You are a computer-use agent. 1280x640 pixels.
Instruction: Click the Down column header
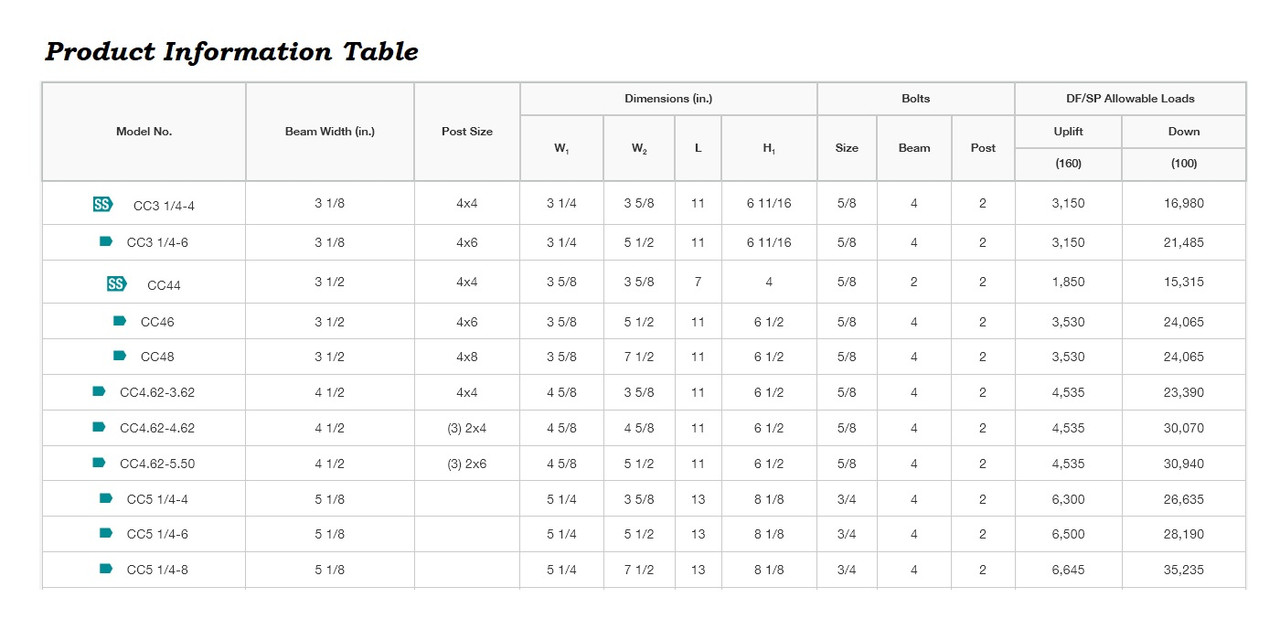[x=1184, y=132]
